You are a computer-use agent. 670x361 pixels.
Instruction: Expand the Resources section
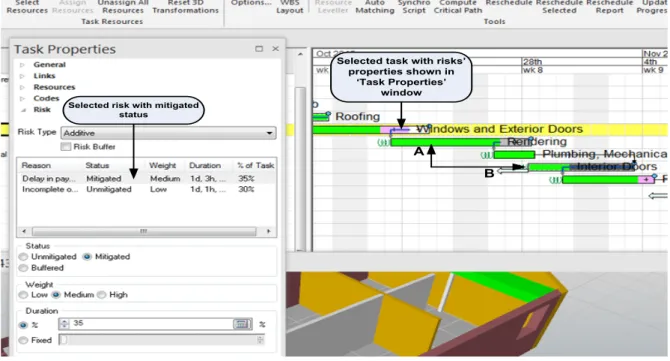[23, 87]
